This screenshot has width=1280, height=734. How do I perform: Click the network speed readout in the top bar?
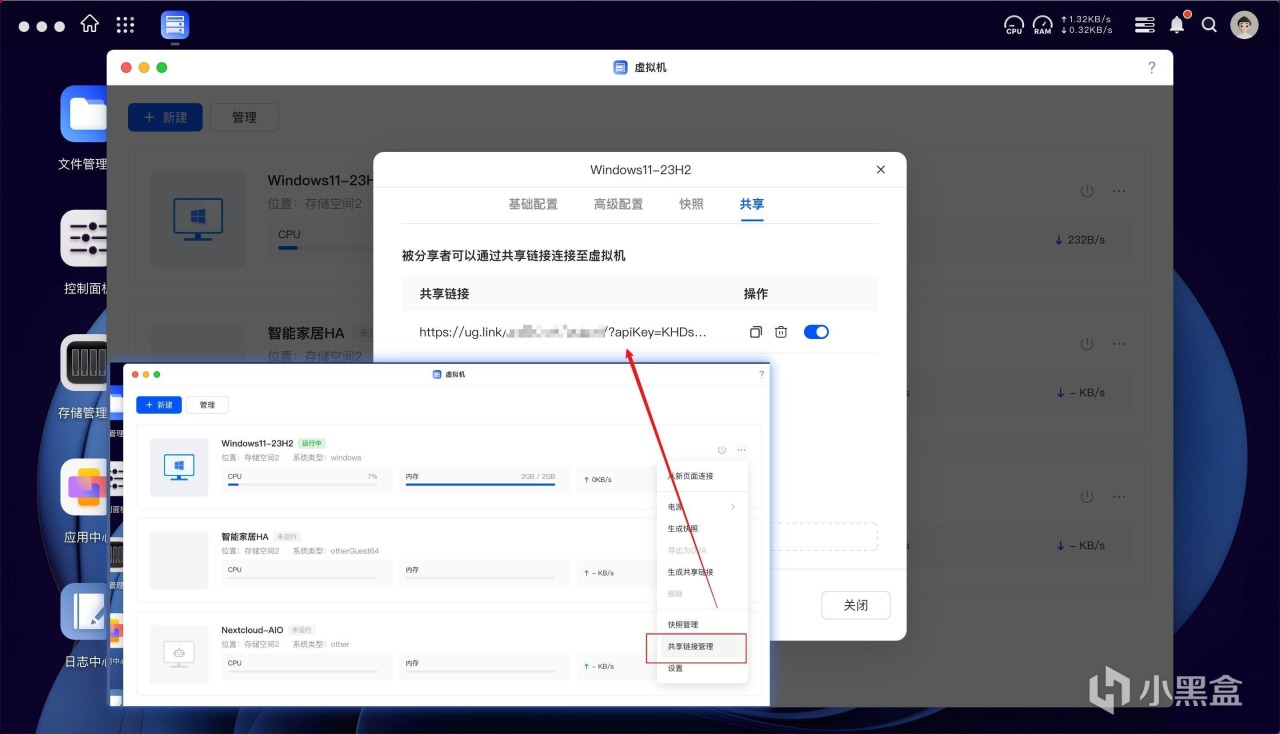click(1087, 25)
